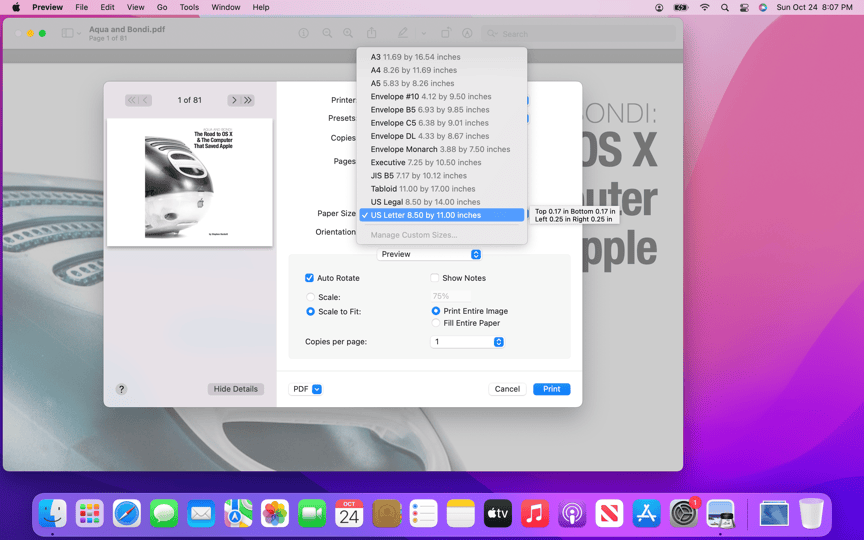Open the Window menu

pos(226,7)
